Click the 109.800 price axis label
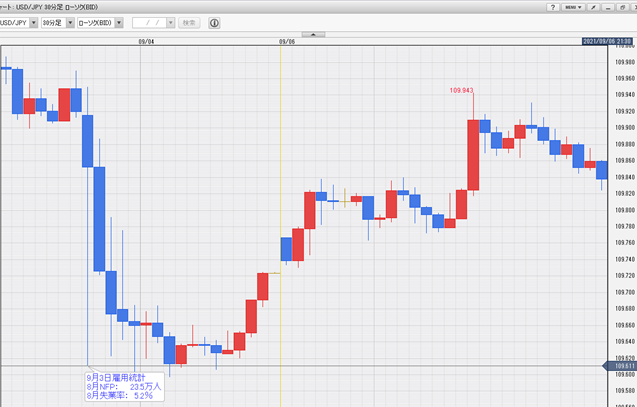Screen dimensions: 637x407 point(625,210)
